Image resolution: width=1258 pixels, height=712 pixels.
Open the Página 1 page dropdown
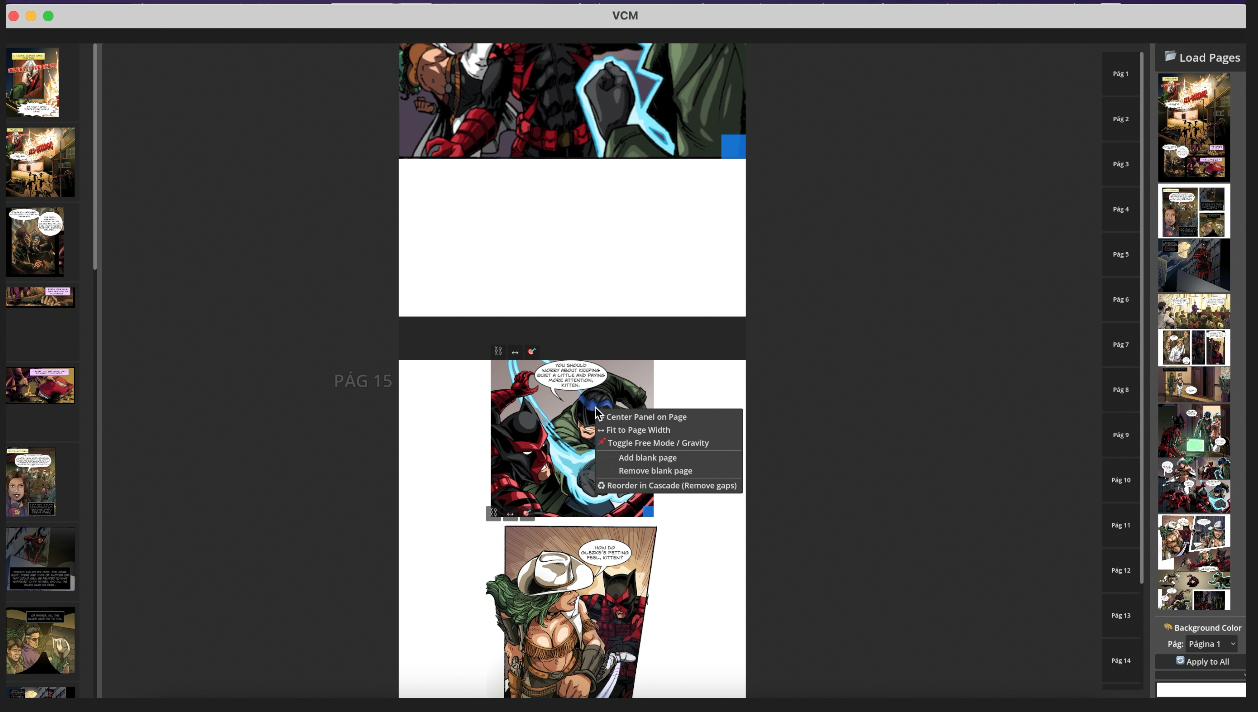(x=1212, y=644)
